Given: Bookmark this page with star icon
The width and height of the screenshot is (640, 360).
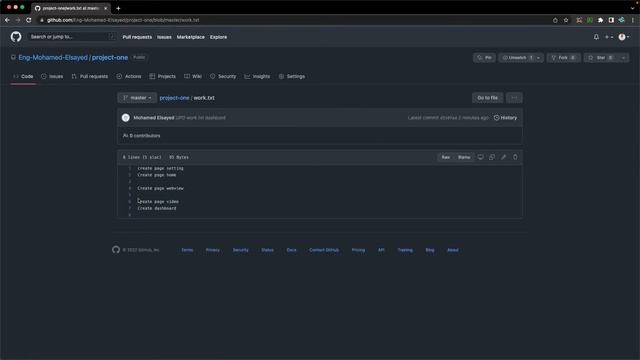Looking at the screenshot, I should [x=566, y=20].
